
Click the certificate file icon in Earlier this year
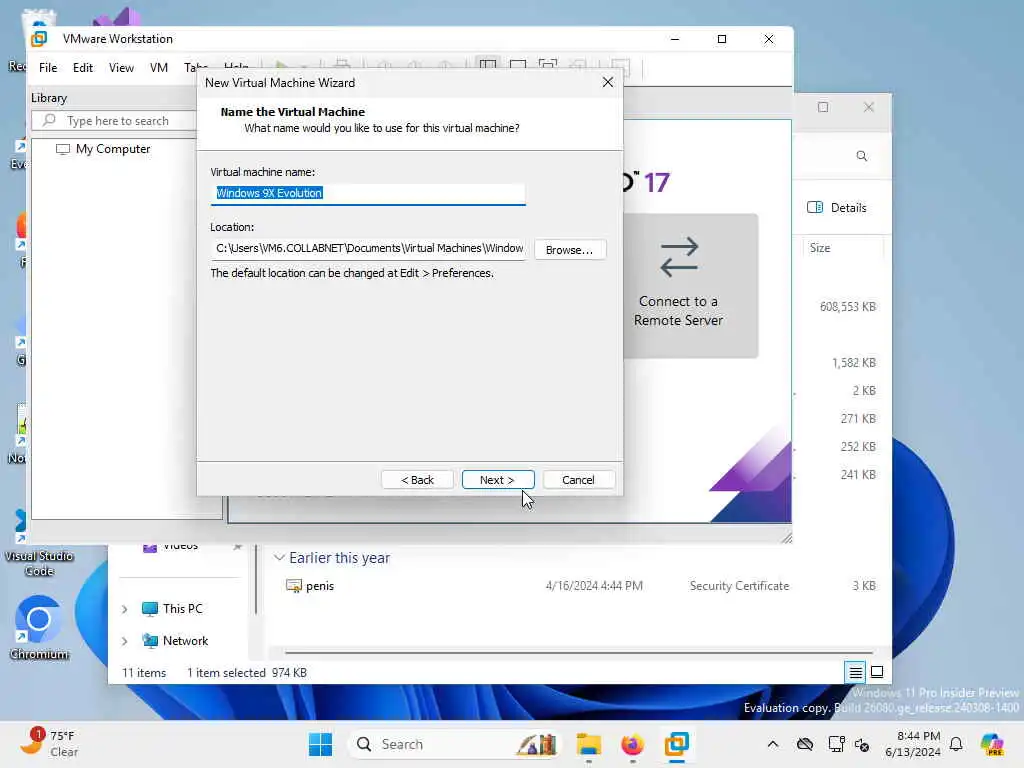294,586
